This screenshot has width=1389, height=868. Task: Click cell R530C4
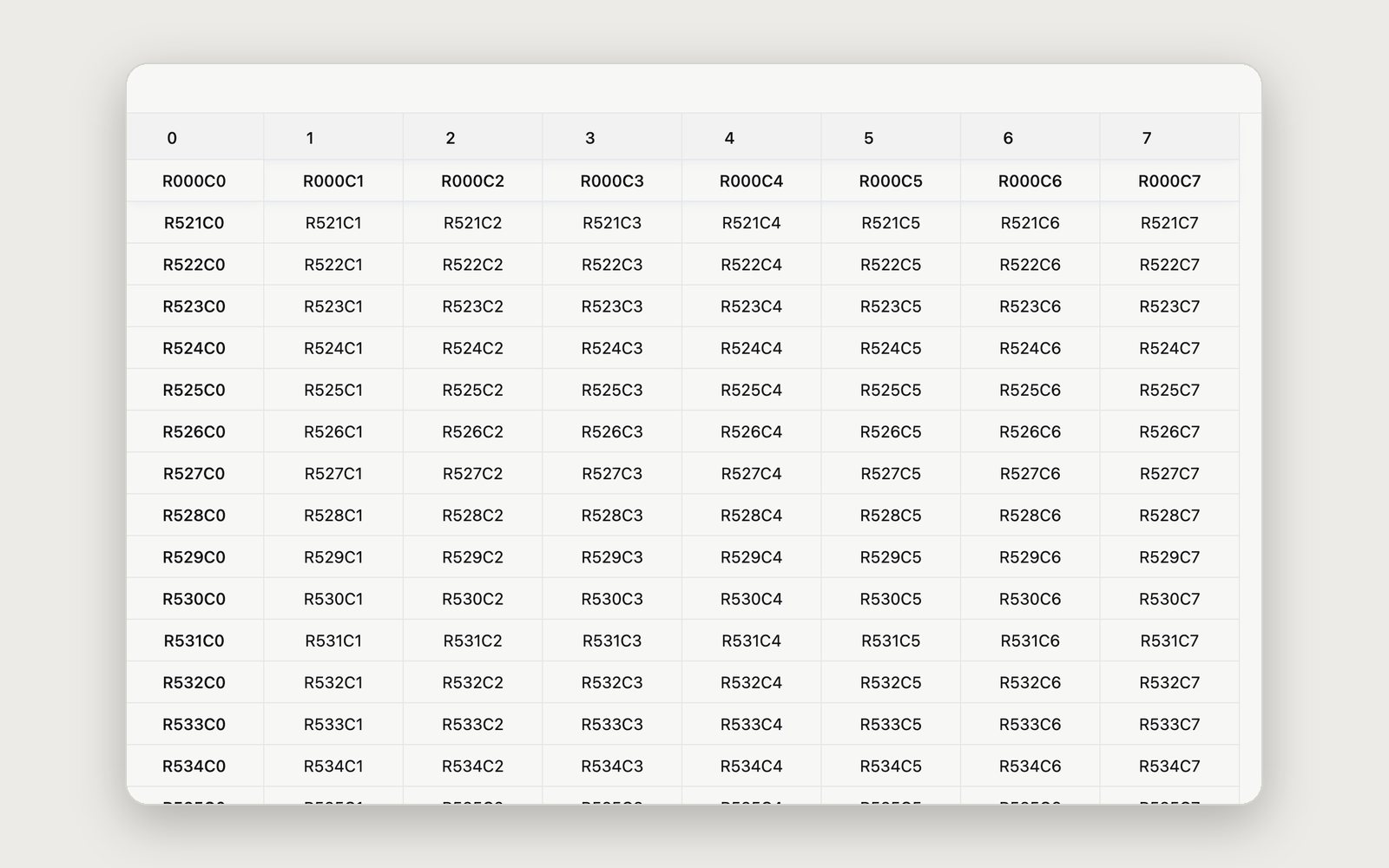(x=752, y=599)
